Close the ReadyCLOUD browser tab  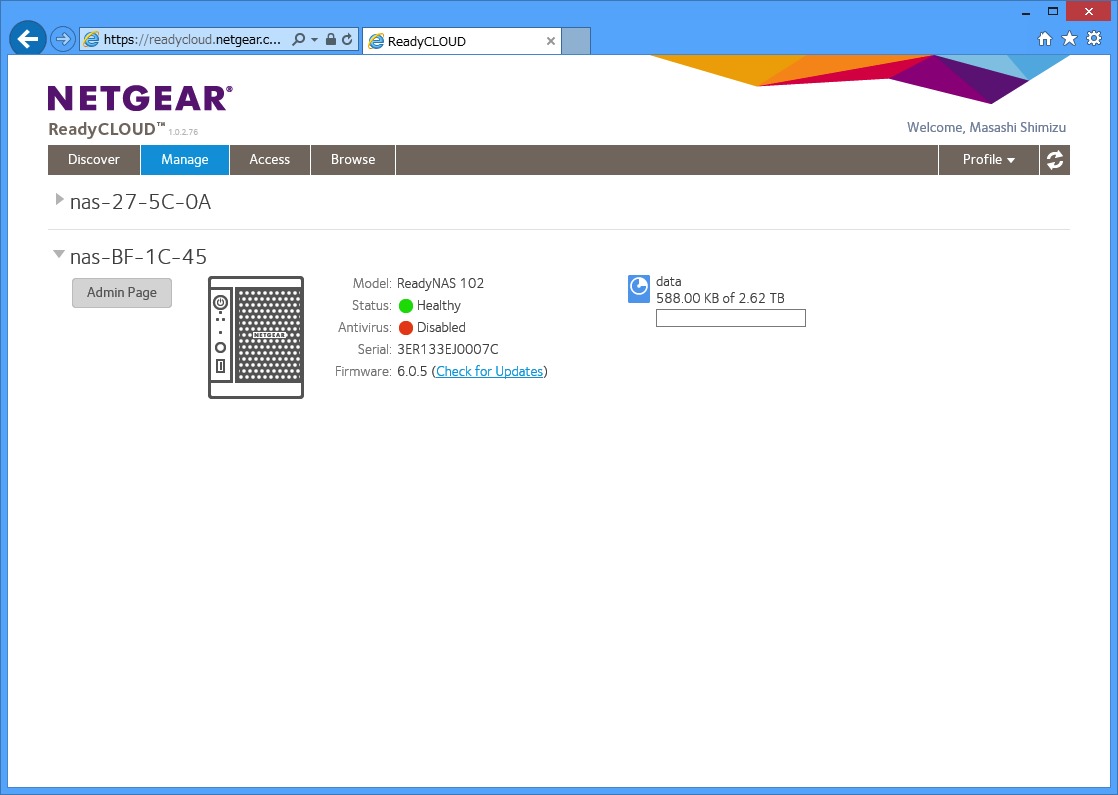550,41
